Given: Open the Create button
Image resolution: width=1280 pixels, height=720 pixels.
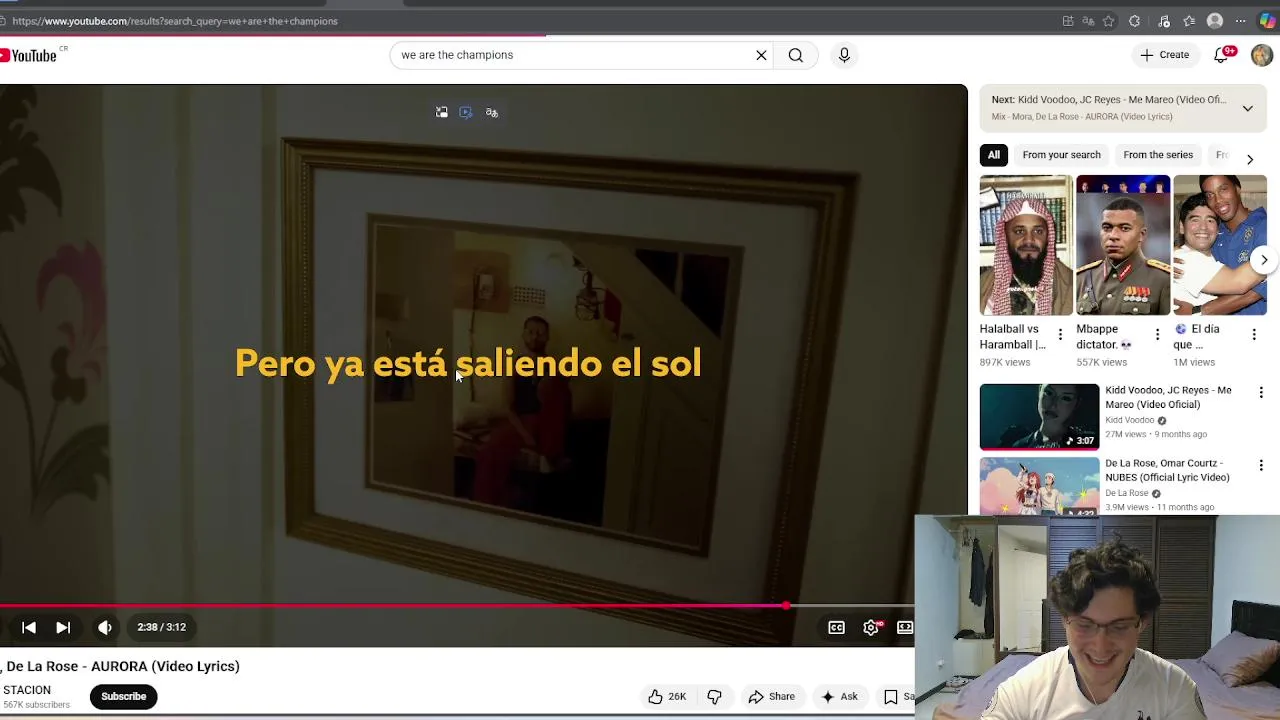Looking at the screenshot, I should click(x=1165, y=55).
